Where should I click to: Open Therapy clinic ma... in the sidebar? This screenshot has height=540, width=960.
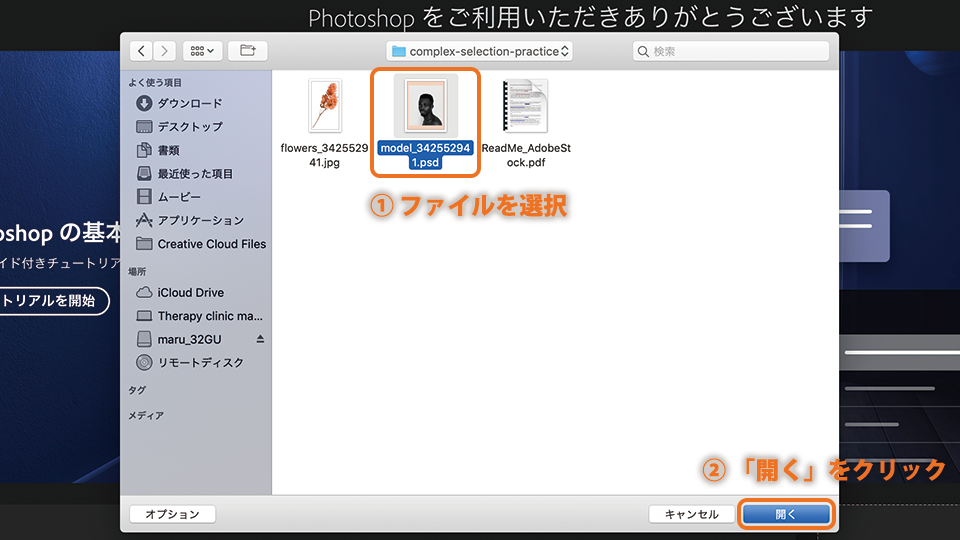point(210,316)
